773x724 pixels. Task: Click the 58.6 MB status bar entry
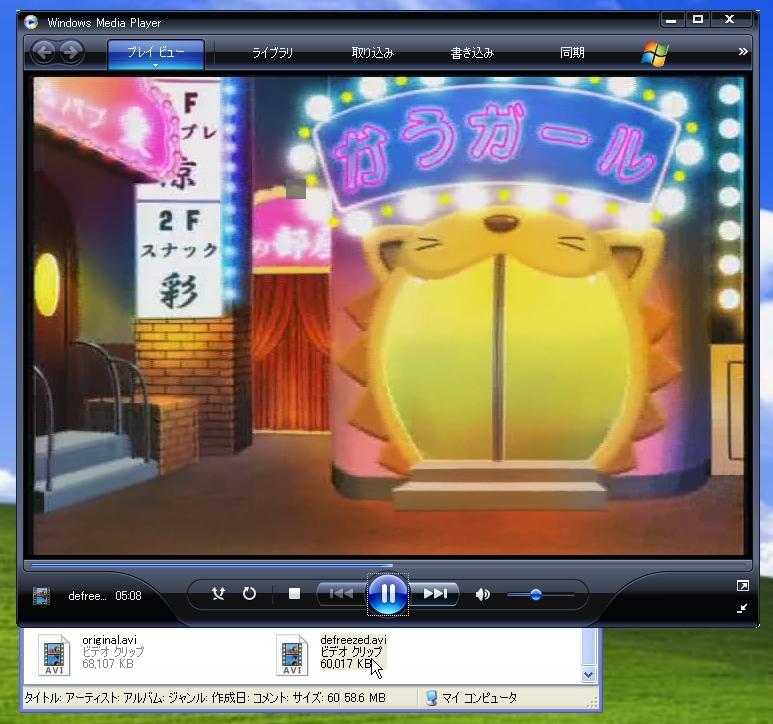[365, 698]
